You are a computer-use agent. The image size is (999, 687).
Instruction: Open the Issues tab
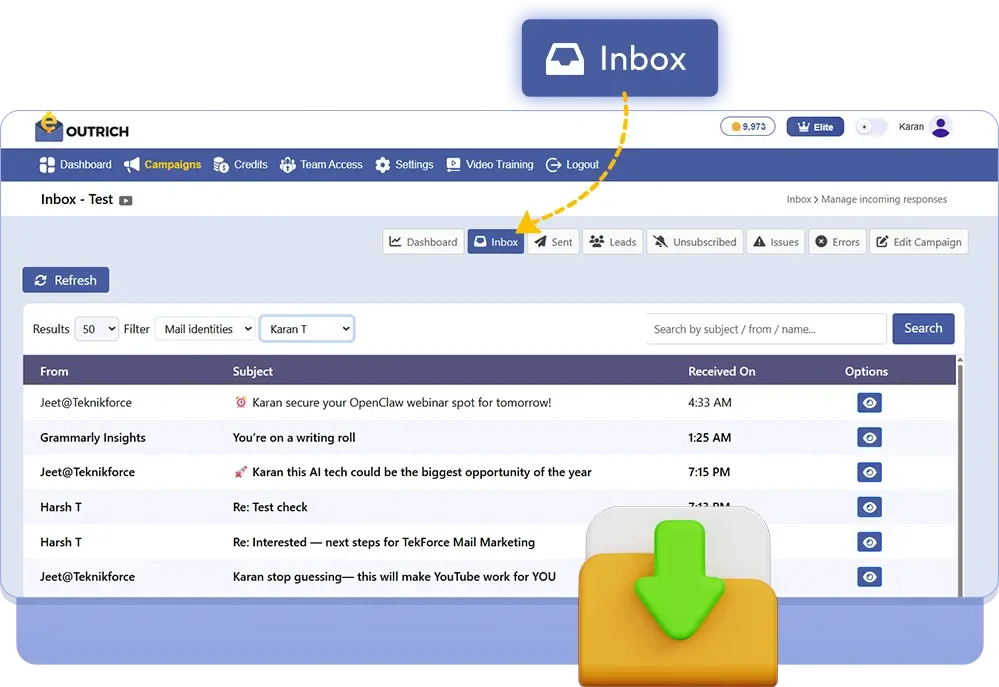click(775, 242)
